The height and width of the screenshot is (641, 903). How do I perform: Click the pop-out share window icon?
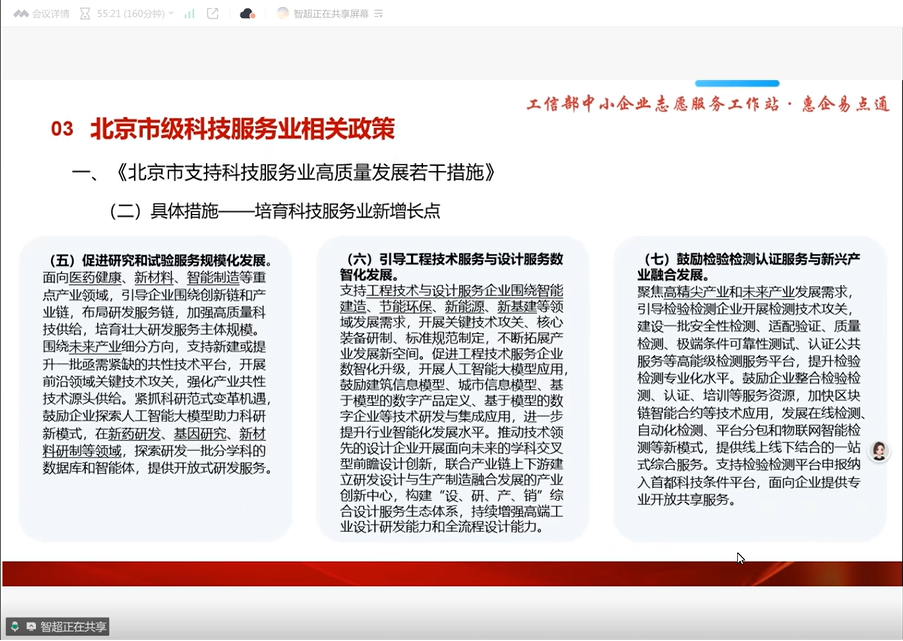[x=212, y=13]
